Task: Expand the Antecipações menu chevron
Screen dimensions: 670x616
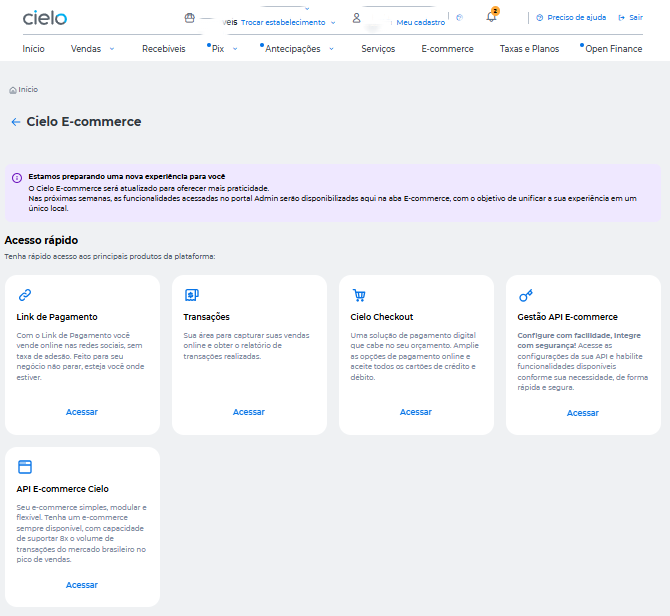Action: click(x=332, y=49)
